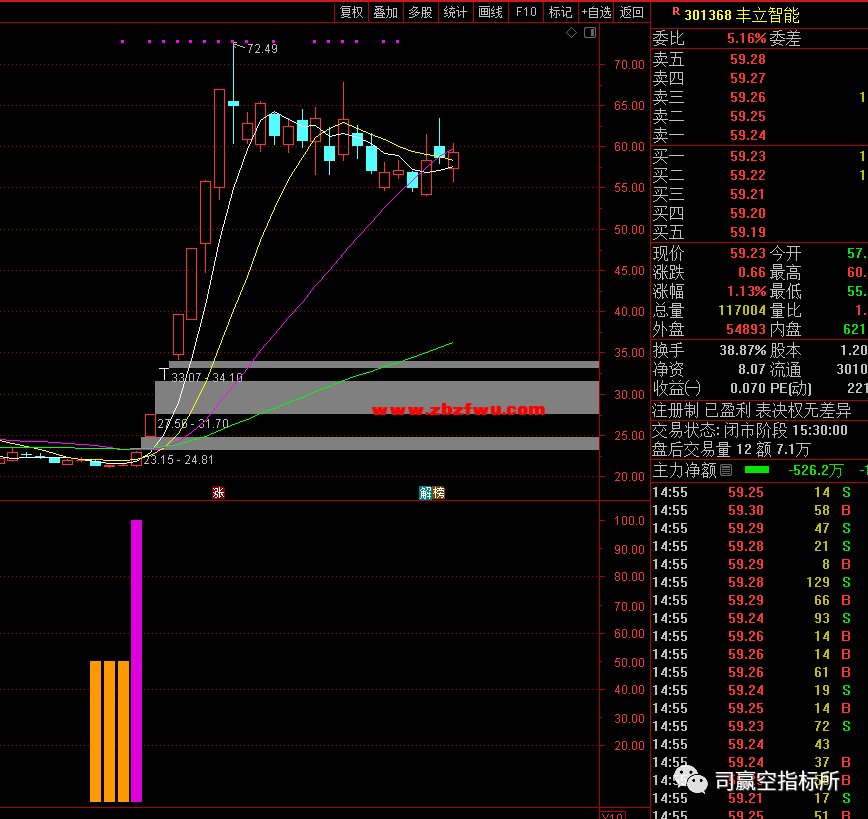
Task: Click the X10 scale icon at bottom
Action: [611, 814]
